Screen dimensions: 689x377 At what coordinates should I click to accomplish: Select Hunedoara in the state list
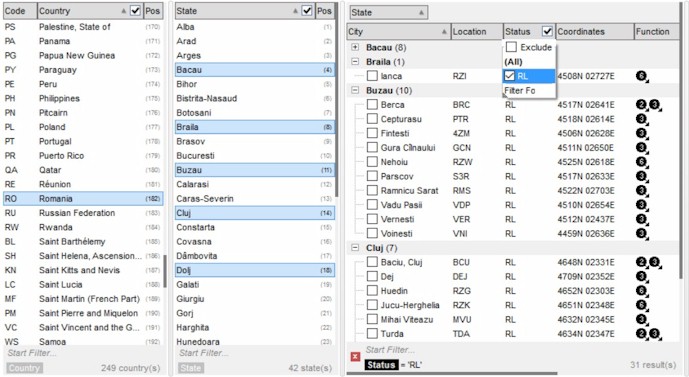[254, 341]
